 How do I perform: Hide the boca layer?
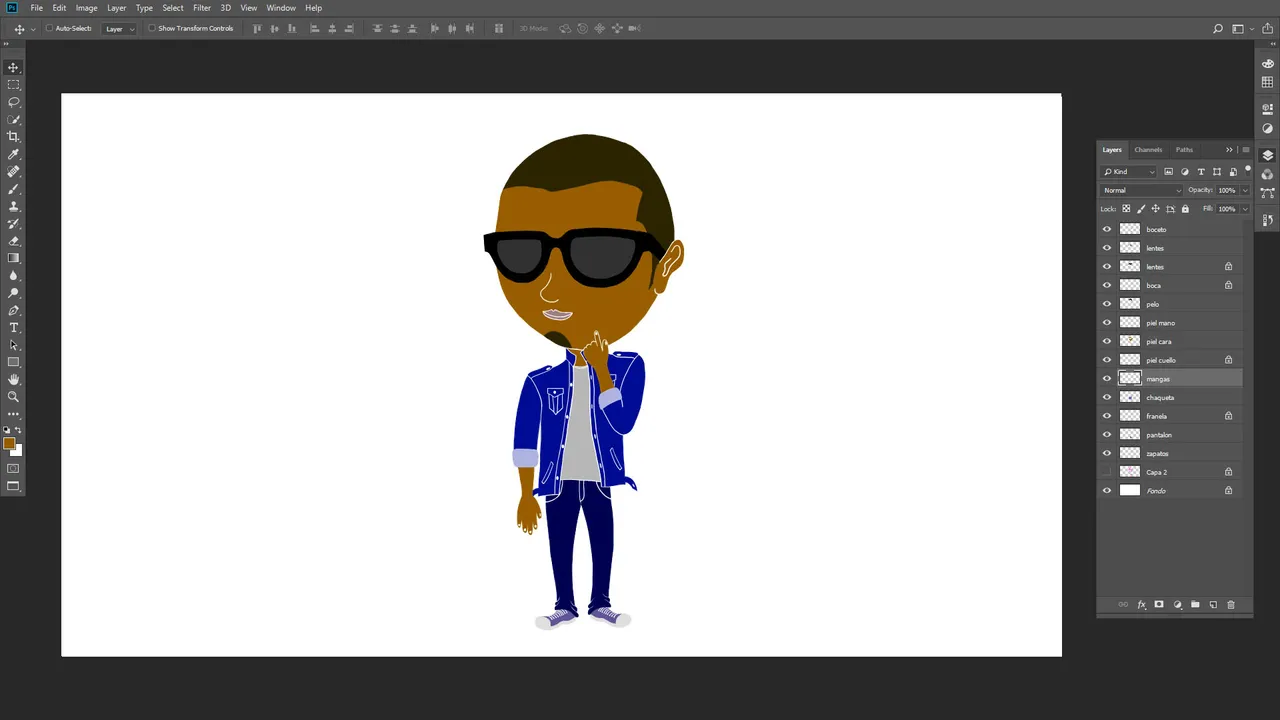1107,285
